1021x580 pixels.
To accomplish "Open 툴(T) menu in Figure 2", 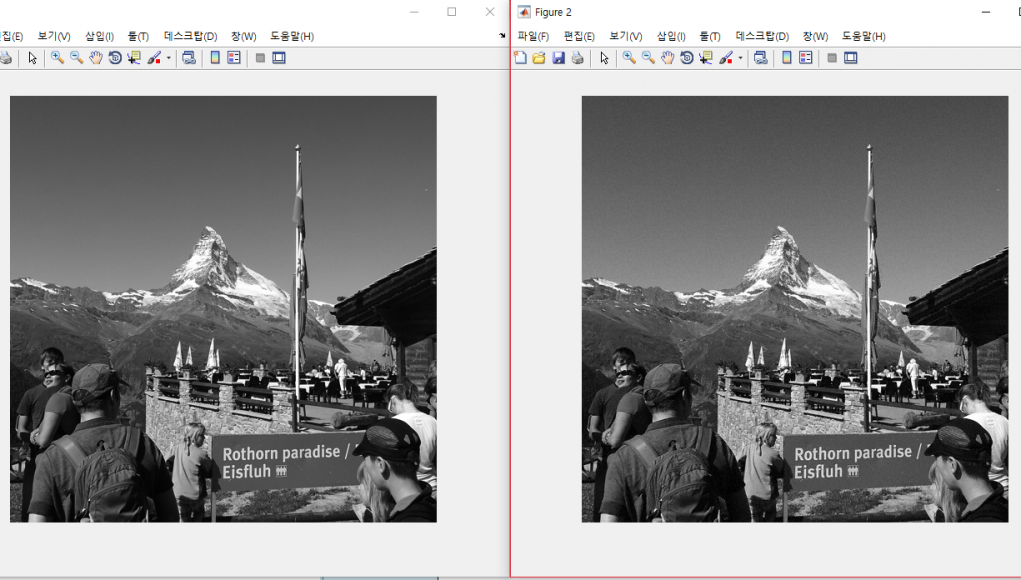I will [710, 36].
